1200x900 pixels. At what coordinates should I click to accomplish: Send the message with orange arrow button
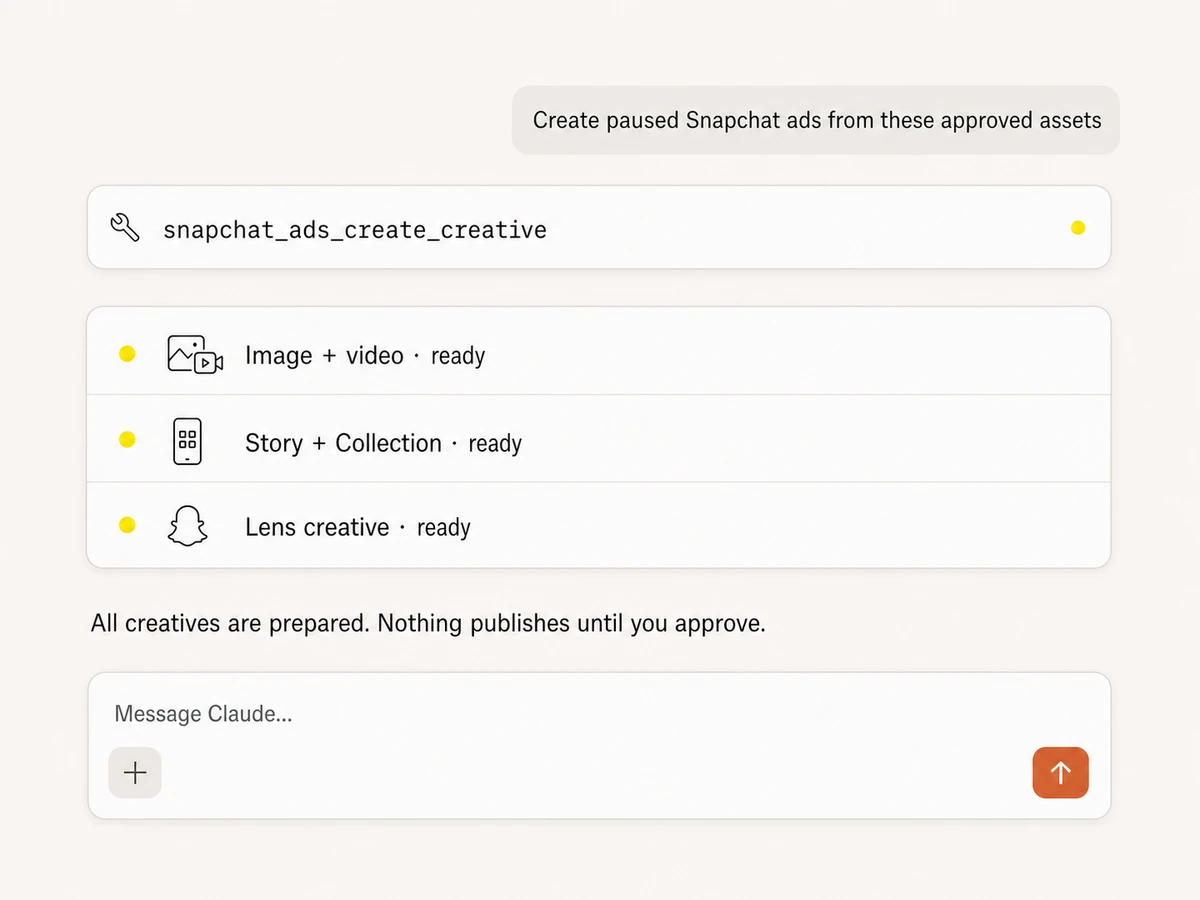point(1060,772)
